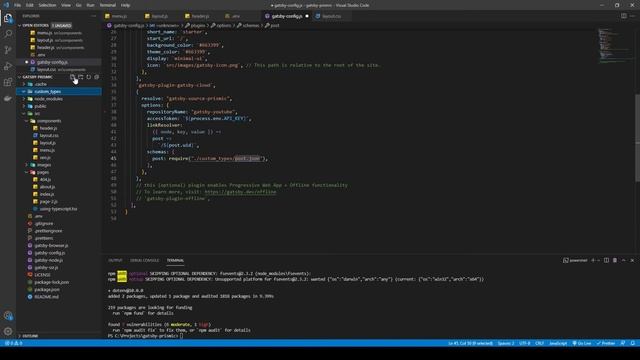The width and height of the screenshot is (640, 360).
Task: Open the File menu
Action: point(17,5)
